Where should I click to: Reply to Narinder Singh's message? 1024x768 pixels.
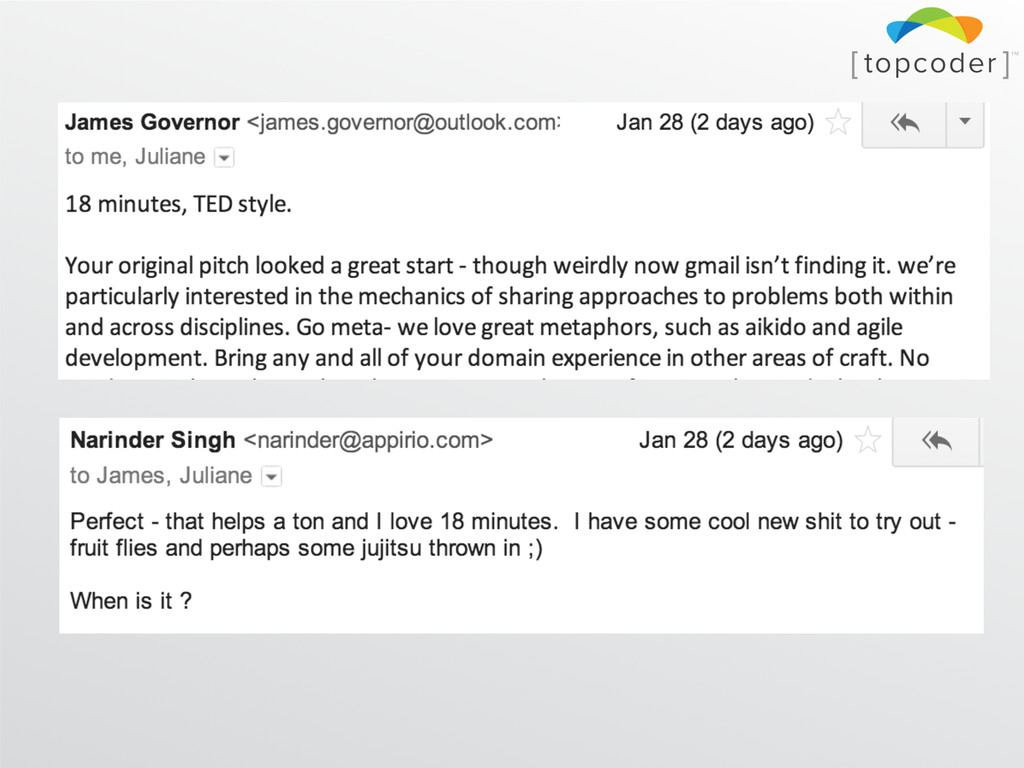tap(936, 440)
